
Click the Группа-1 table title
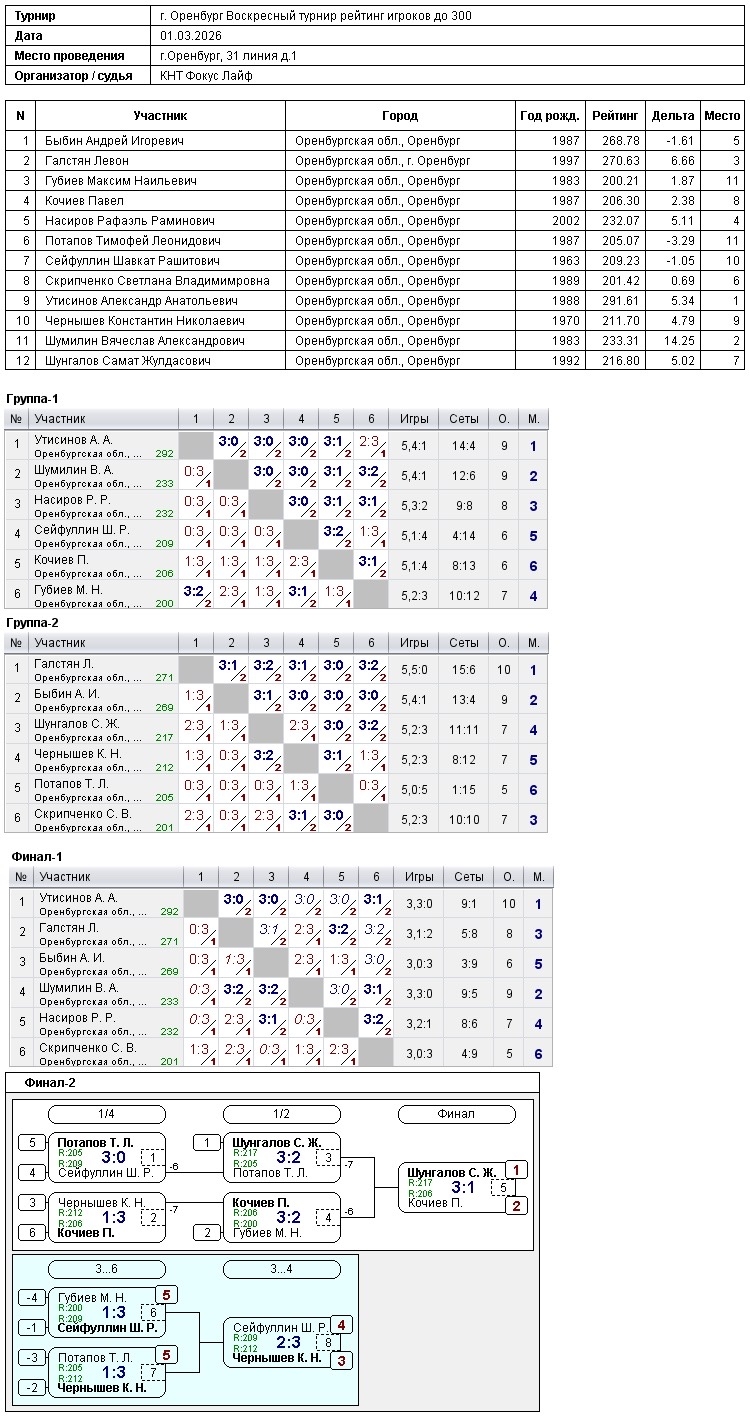point(32,398)
